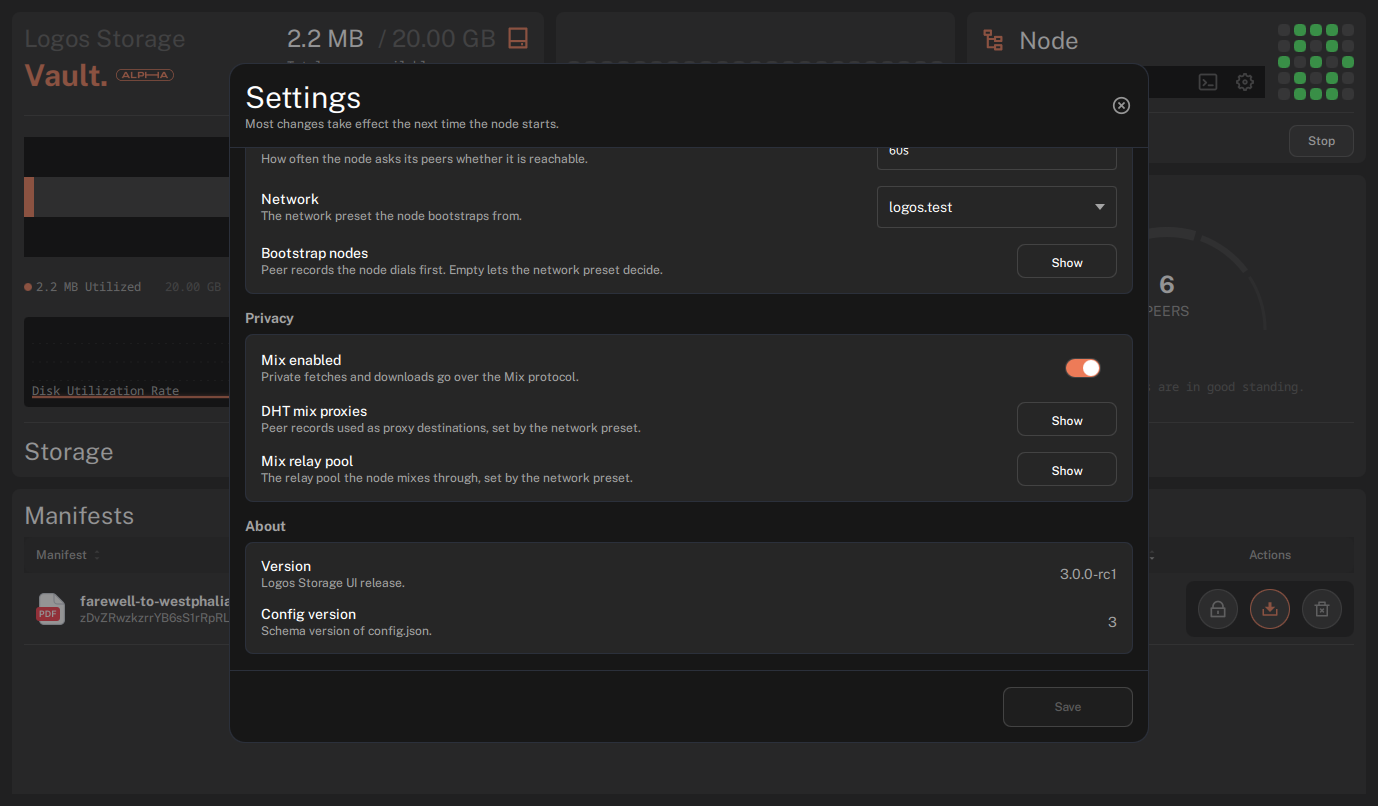The width and height of the screenshot is (1378, 806).
Task: Focus the reachability interval field showing 60s
Action: pos(997,156)
